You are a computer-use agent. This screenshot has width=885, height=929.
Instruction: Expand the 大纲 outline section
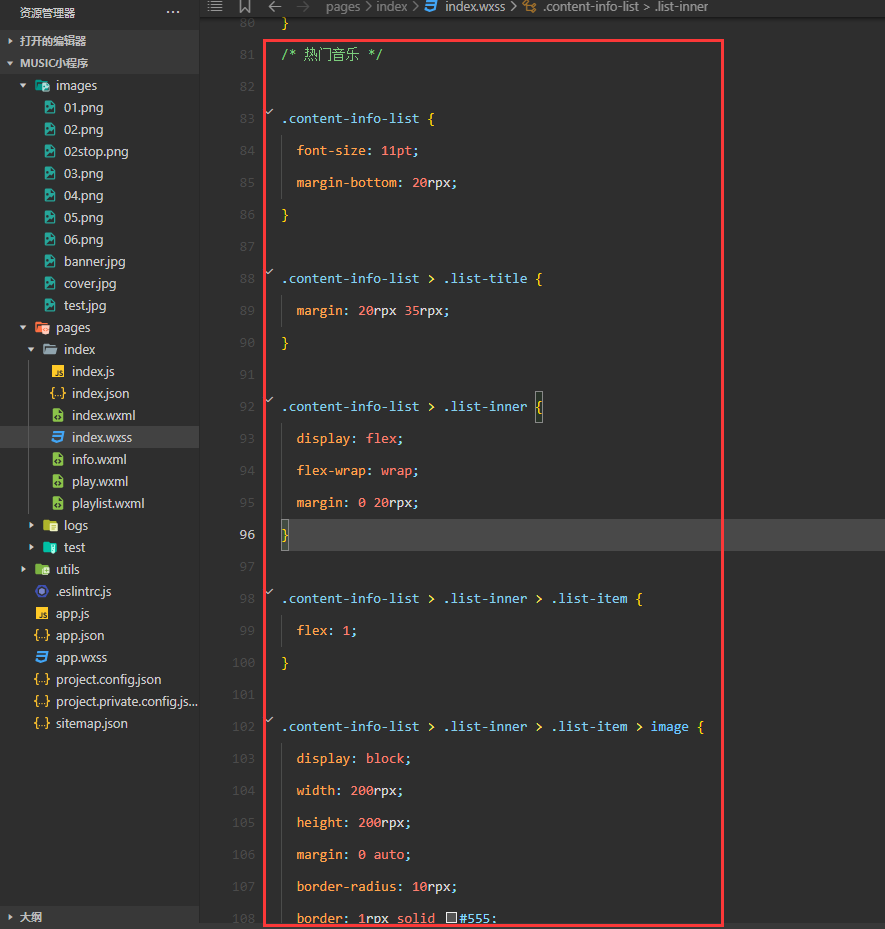[x=10, y=917]
